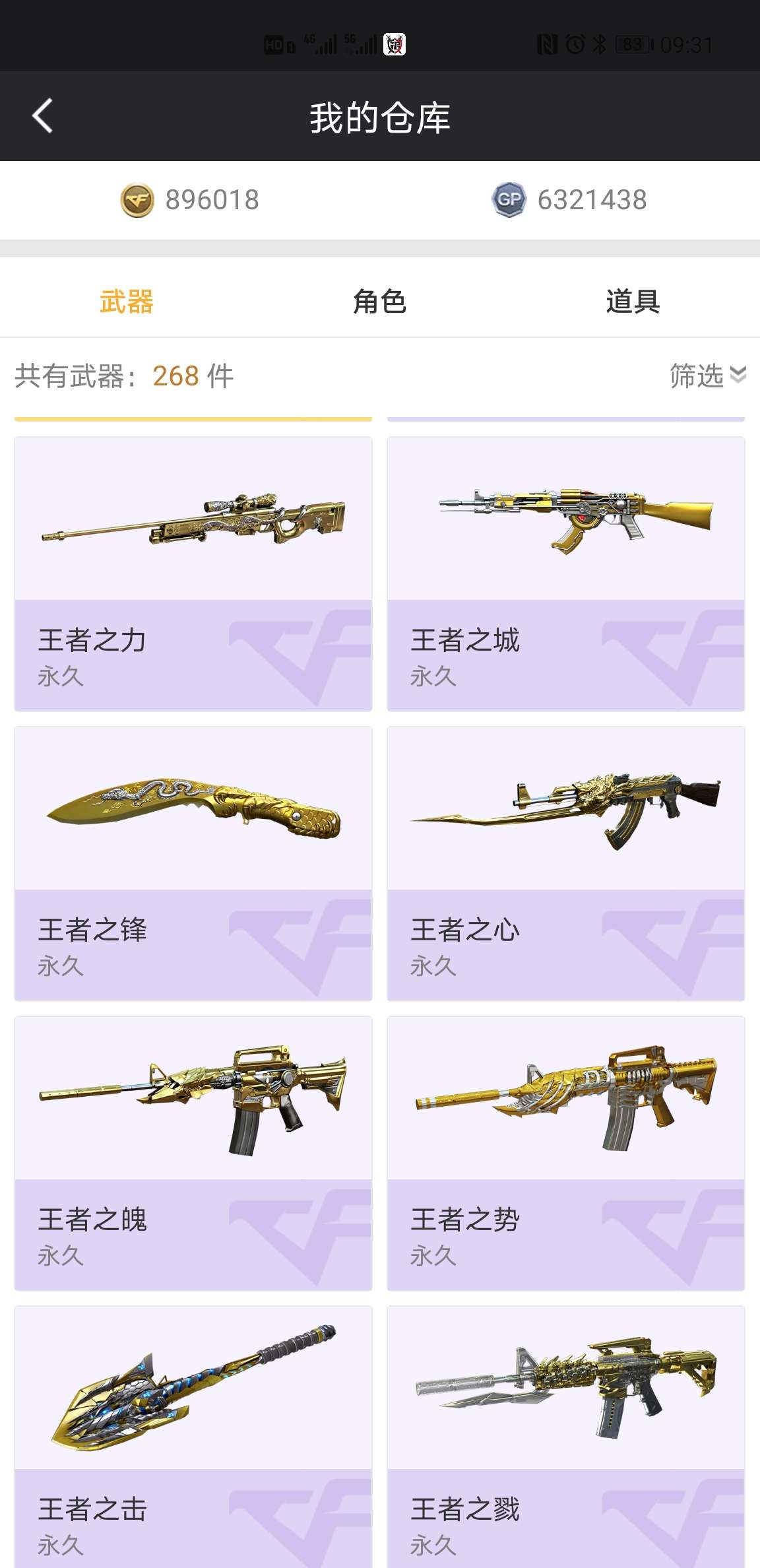Tap the 王者之力 item name label
Viewport: 760px width, 1568px height.
[92, 640]
